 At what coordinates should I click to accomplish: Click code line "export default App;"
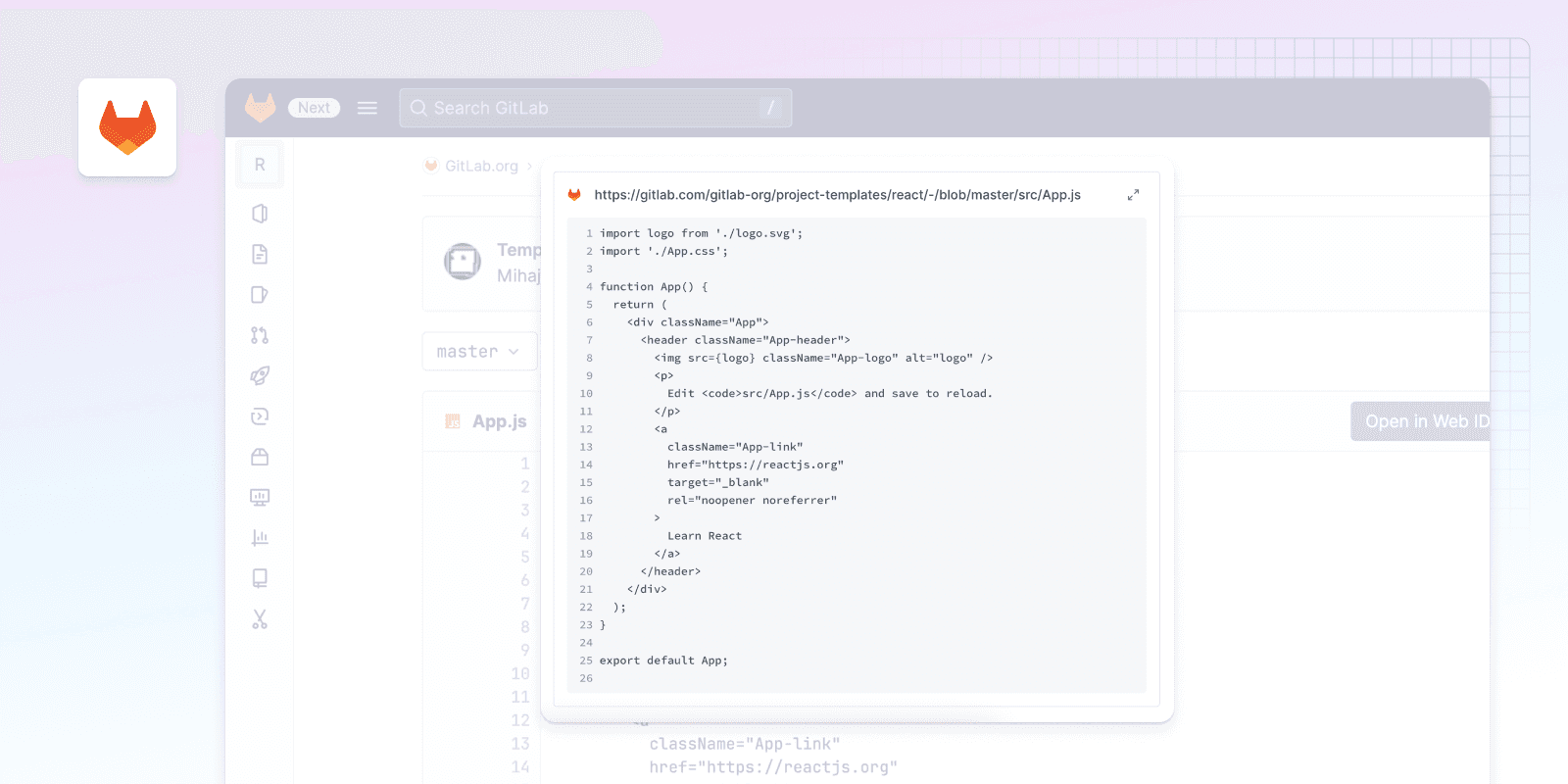point(663,661)
